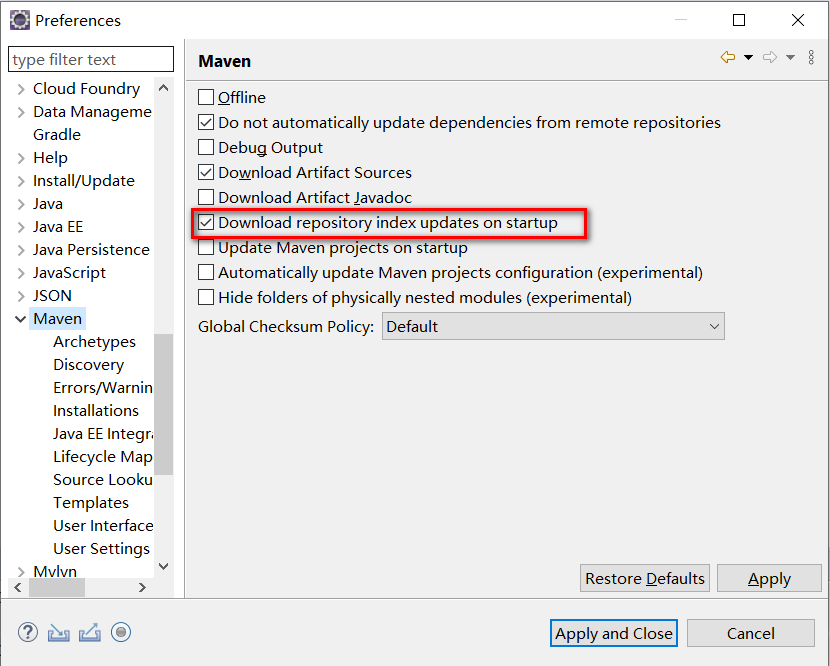830x666 pixels.
Task: Expand the Java EE tree node
Action: pyautogui.click(x=21, y=227)
